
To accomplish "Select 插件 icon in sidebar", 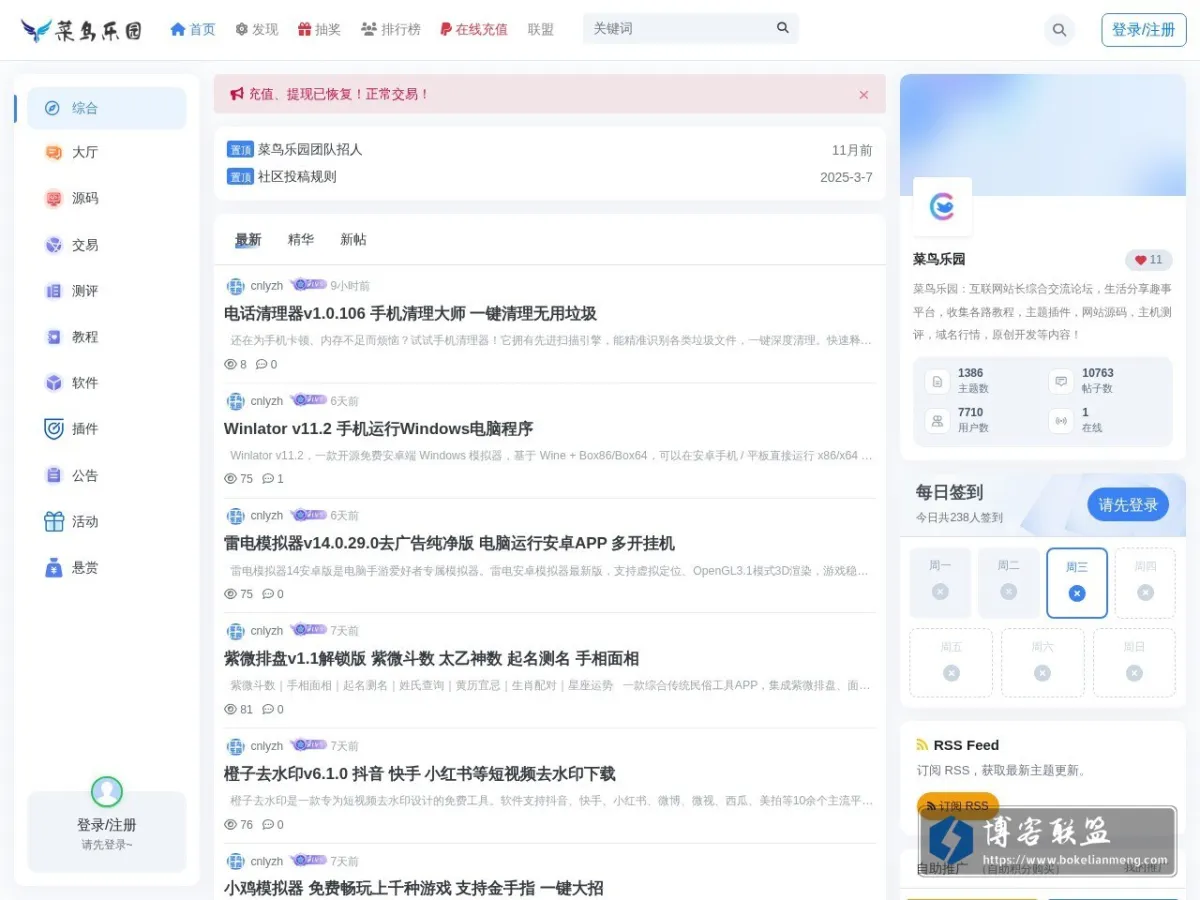I will click(x=53, y=429).
